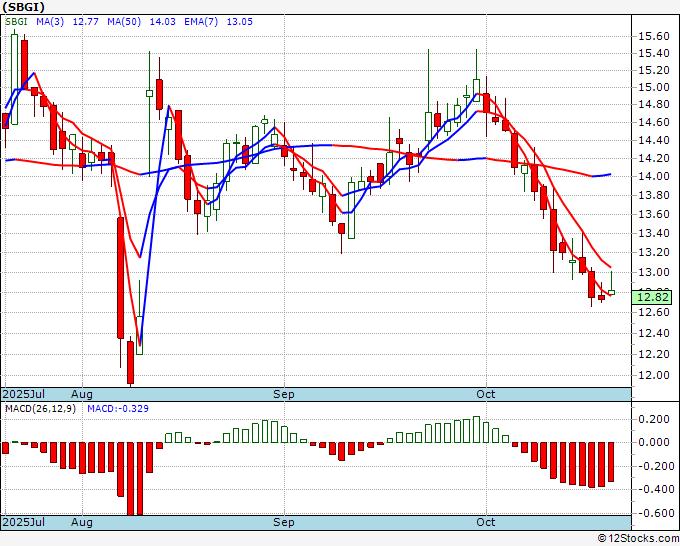The image size is (680, 546).
Task: Click 2025Jul on the price chart axis
Action: coord(23,394)
